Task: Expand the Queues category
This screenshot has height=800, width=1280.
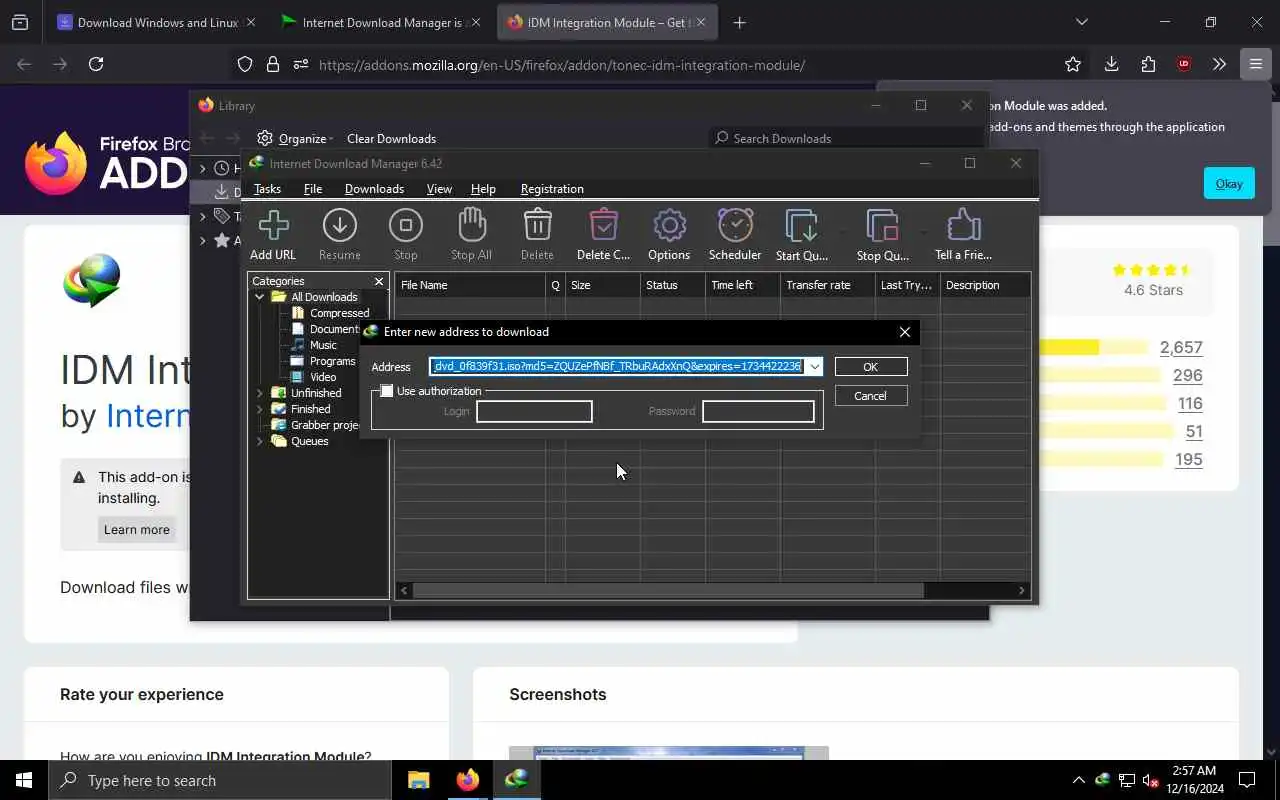Action: pos(259,441)
